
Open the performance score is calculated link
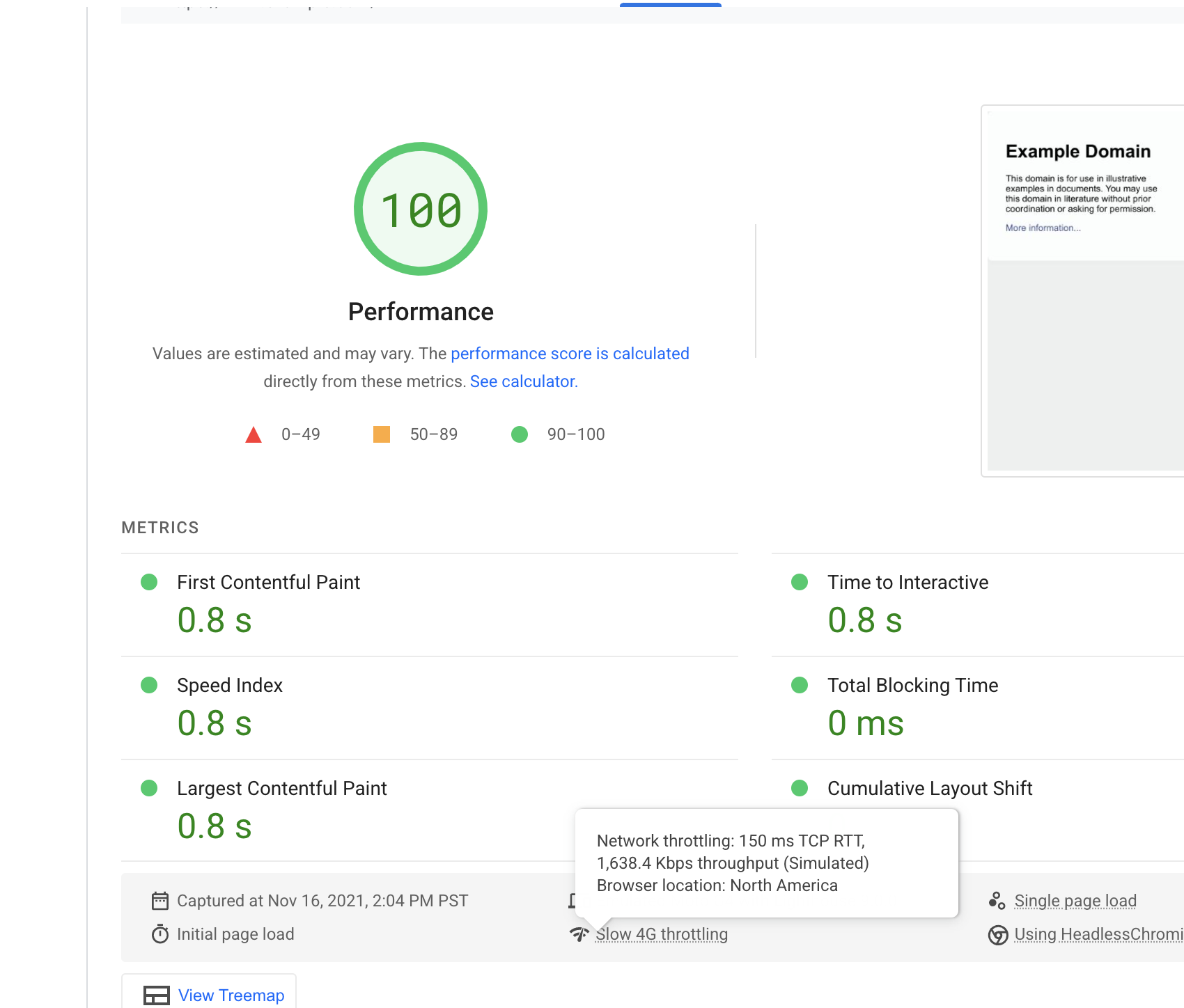pos(570,354)
